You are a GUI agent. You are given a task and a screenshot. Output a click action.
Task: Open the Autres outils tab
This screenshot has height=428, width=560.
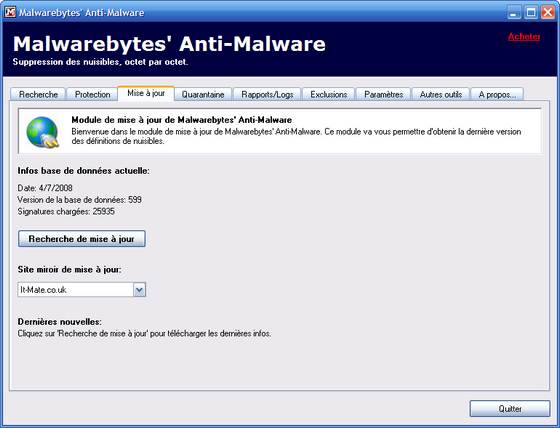pyautogui.click(x=441, y=95)
